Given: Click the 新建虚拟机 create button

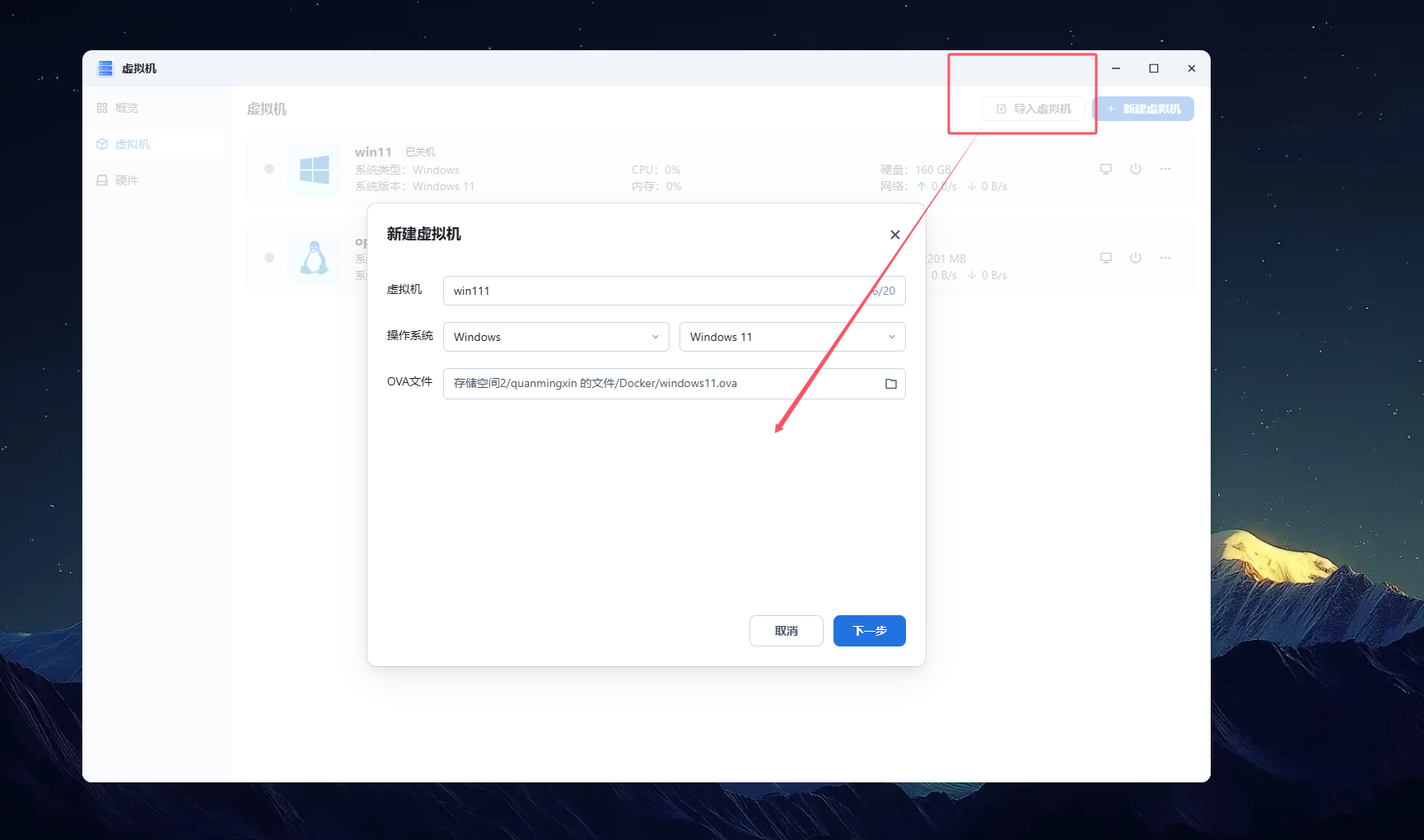Looking at the screenshot, I should [1143, 109].
